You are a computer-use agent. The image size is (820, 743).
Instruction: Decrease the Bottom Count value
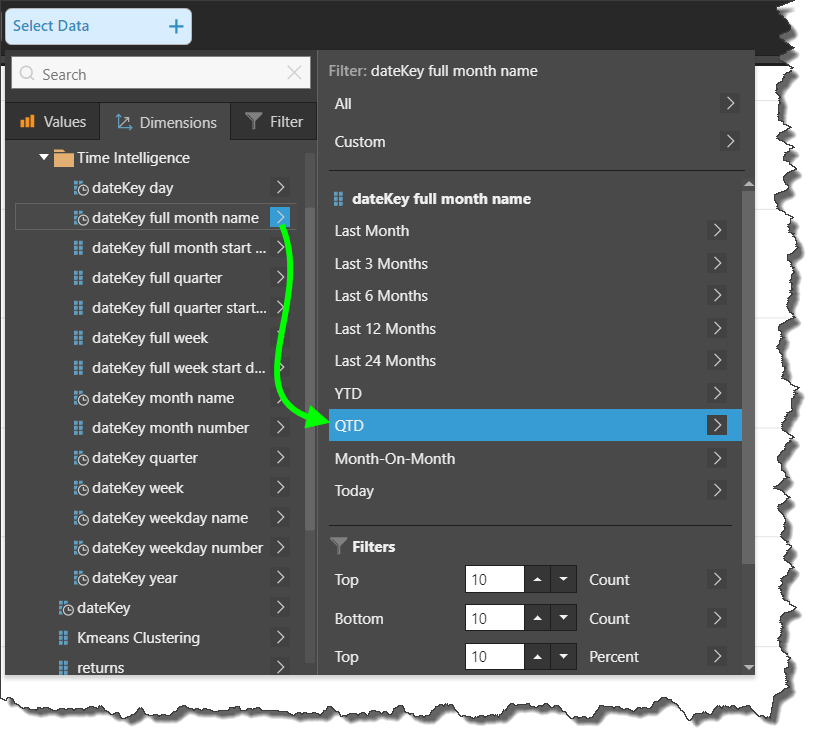pos(563,618)
